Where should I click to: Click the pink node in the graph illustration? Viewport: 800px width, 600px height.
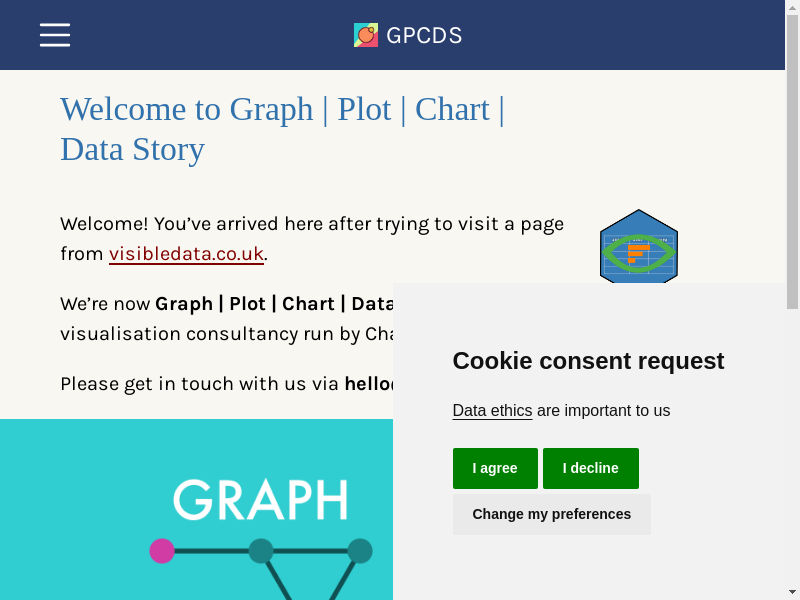click(x=162, y=551)
